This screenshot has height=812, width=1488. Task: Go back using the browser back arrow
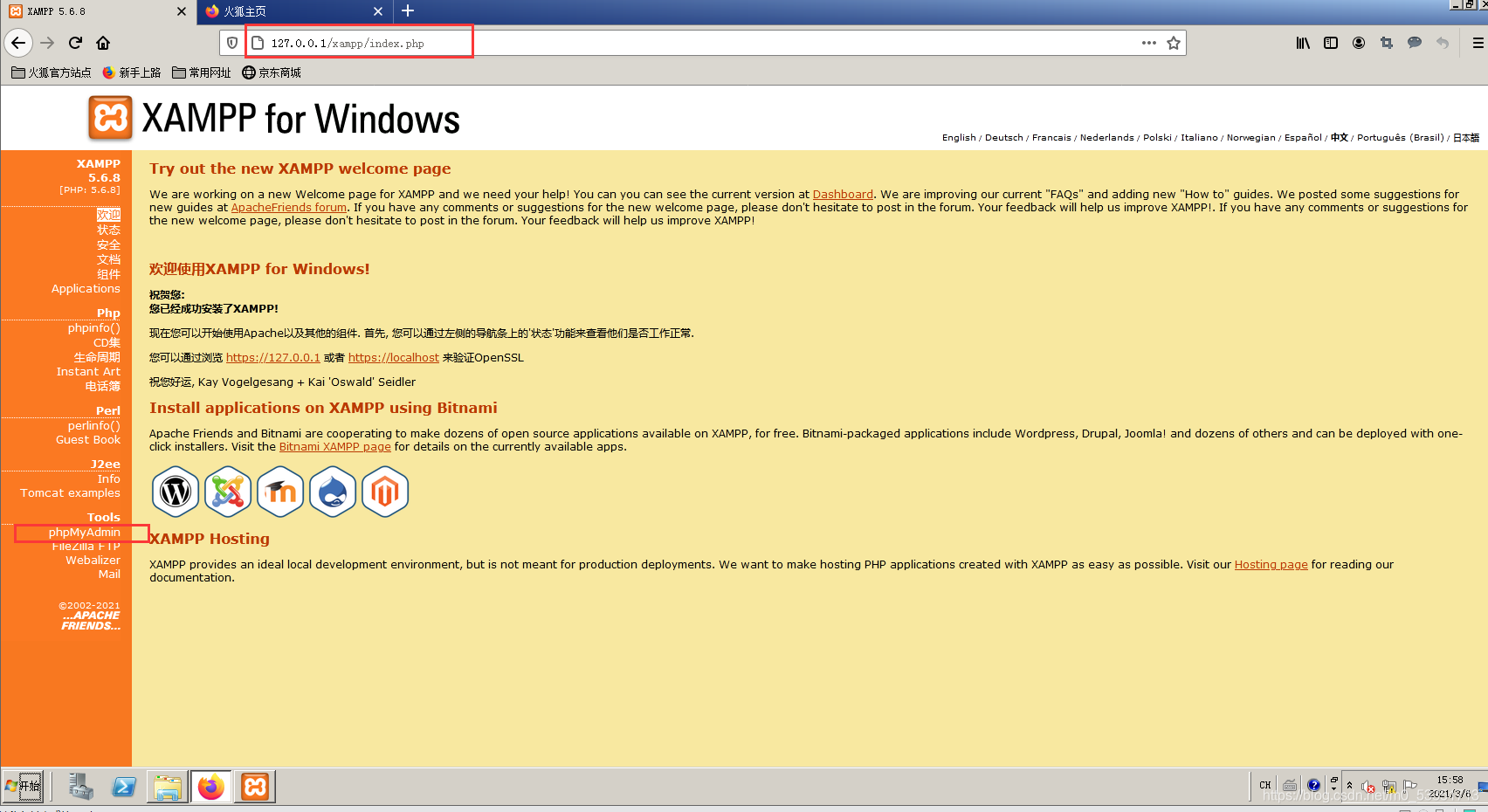pos(18,43)
